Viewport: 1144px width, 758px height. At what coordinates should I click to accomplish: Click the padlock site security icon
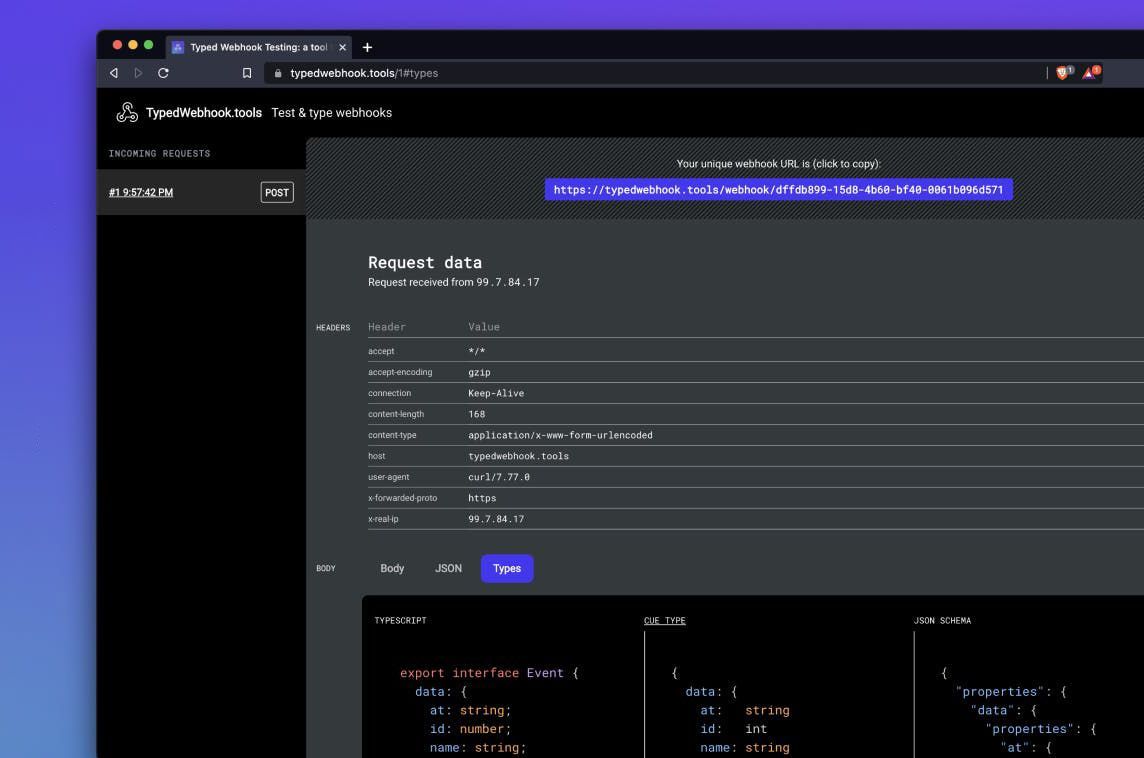(x=278, y=73)
